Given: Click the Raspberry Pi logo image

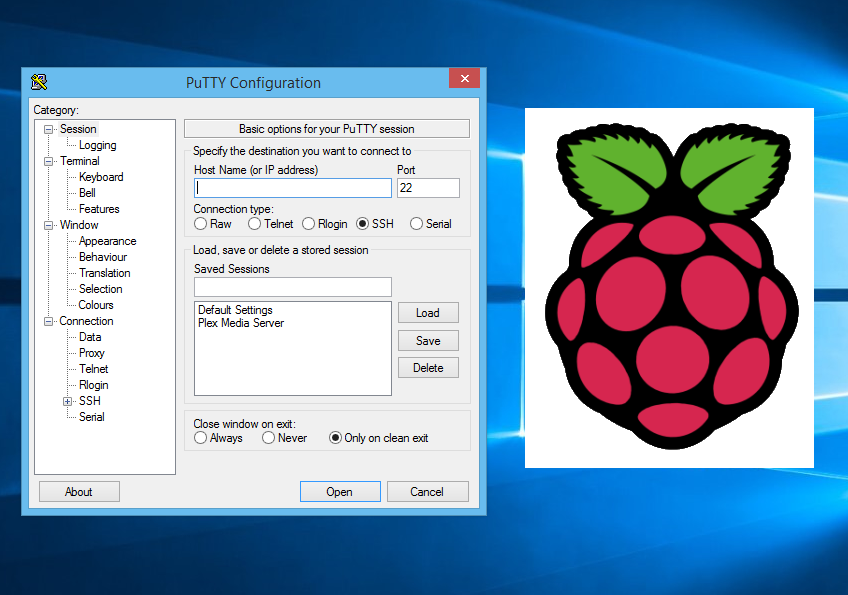Looking at the screenshot, I should [669, 288].
